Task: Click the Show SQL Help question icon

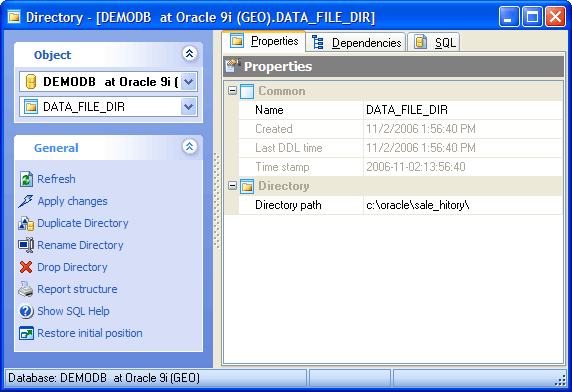Action: [x=26, y=311]
